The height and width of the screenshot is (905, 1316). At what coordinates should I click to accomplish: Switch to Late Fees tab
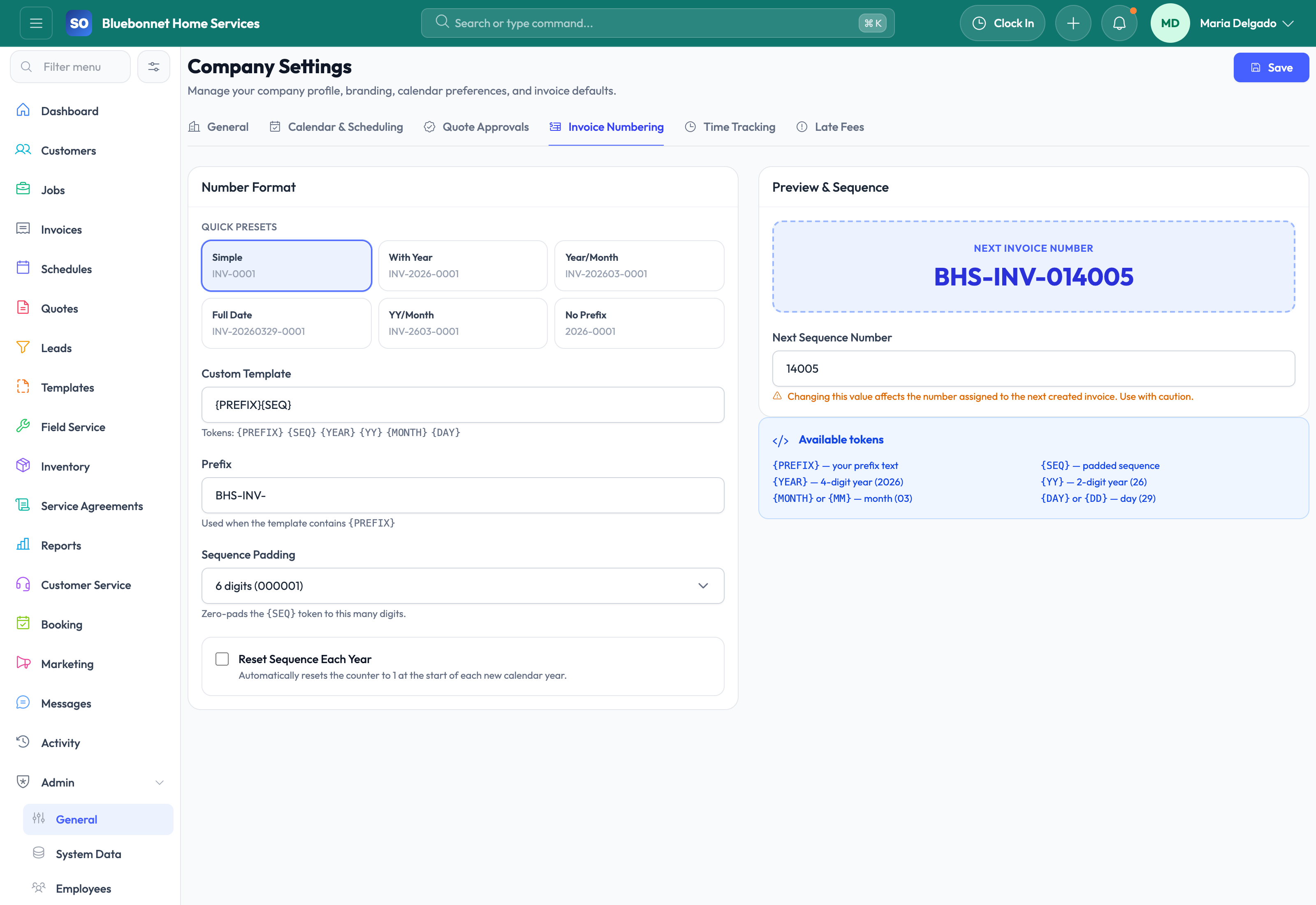[x=830, y=127]
